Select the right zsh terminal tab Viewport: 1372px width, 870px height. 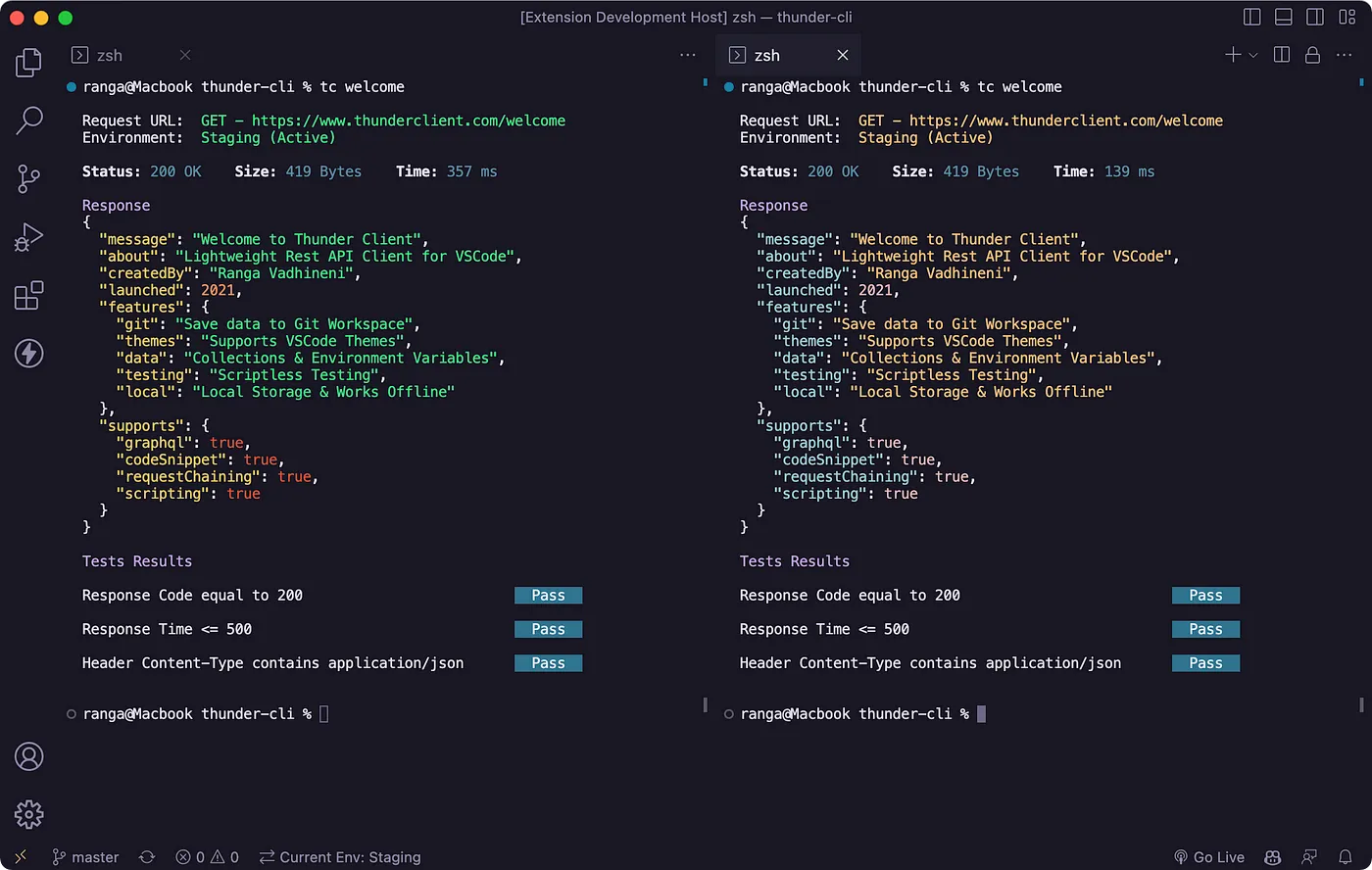766,56
